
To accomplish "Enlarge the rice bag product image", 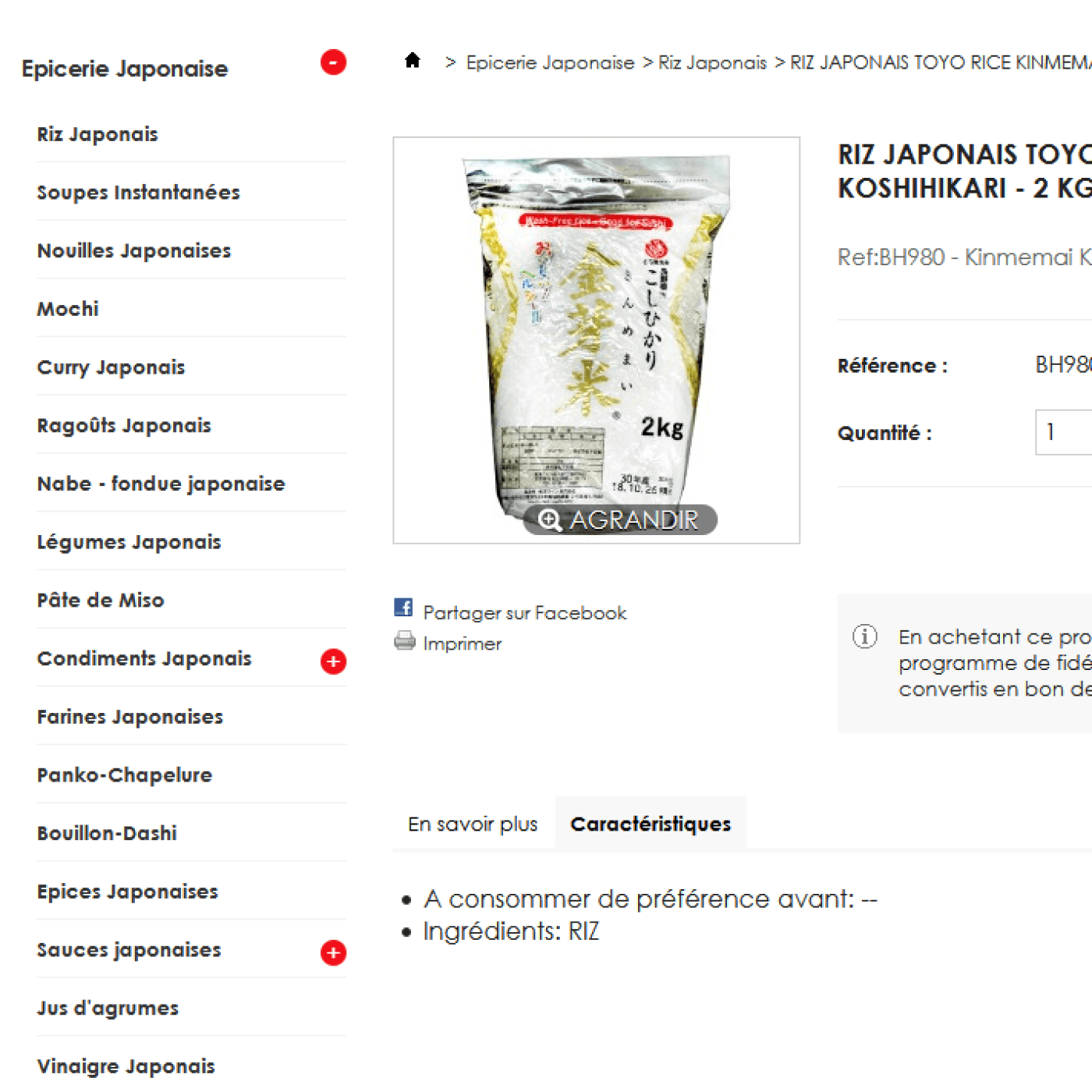I will click(x=597, y=340).
